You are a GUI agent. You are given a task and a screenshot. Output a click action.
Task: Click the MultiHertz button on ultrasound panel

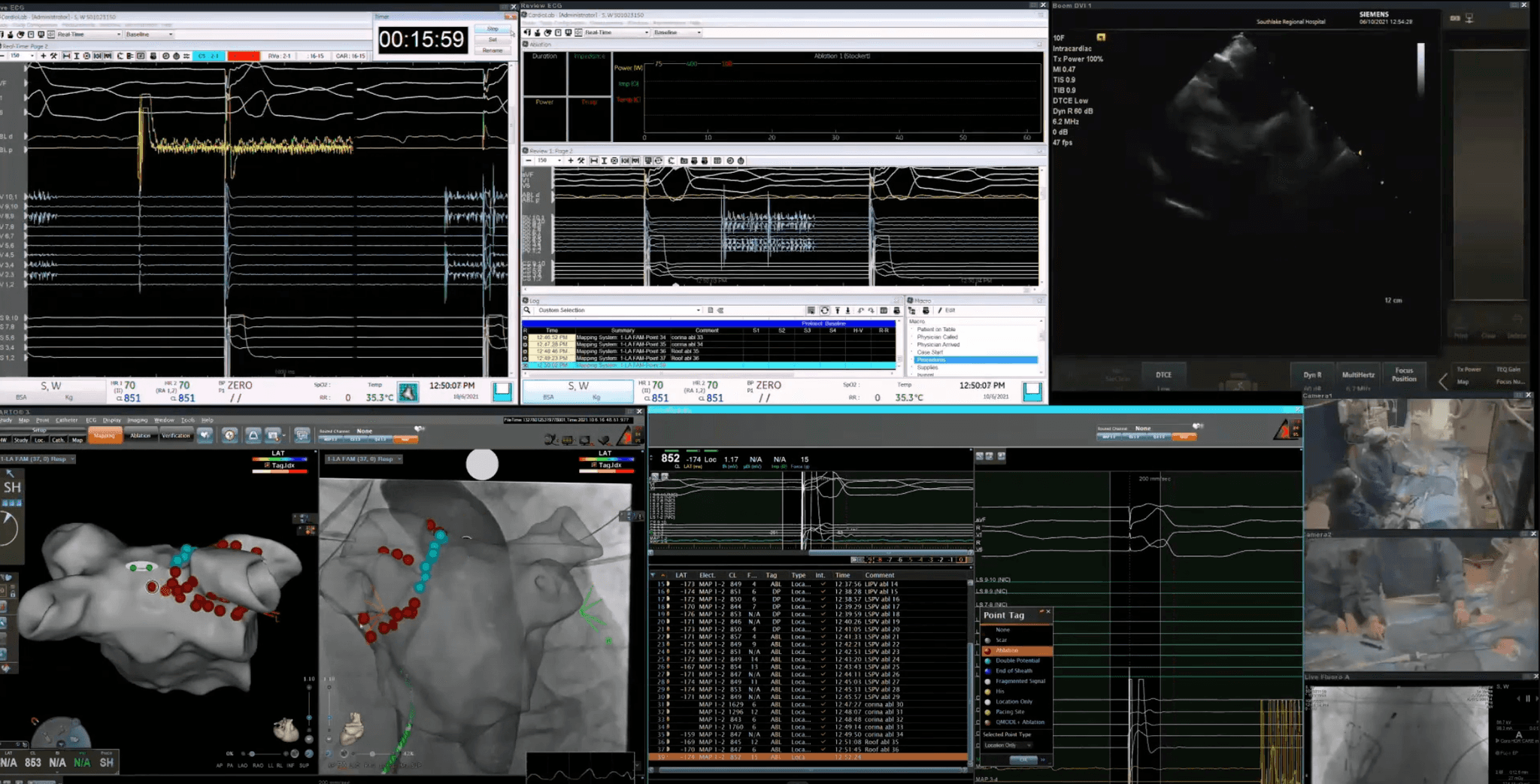(x=1358, y=374)
